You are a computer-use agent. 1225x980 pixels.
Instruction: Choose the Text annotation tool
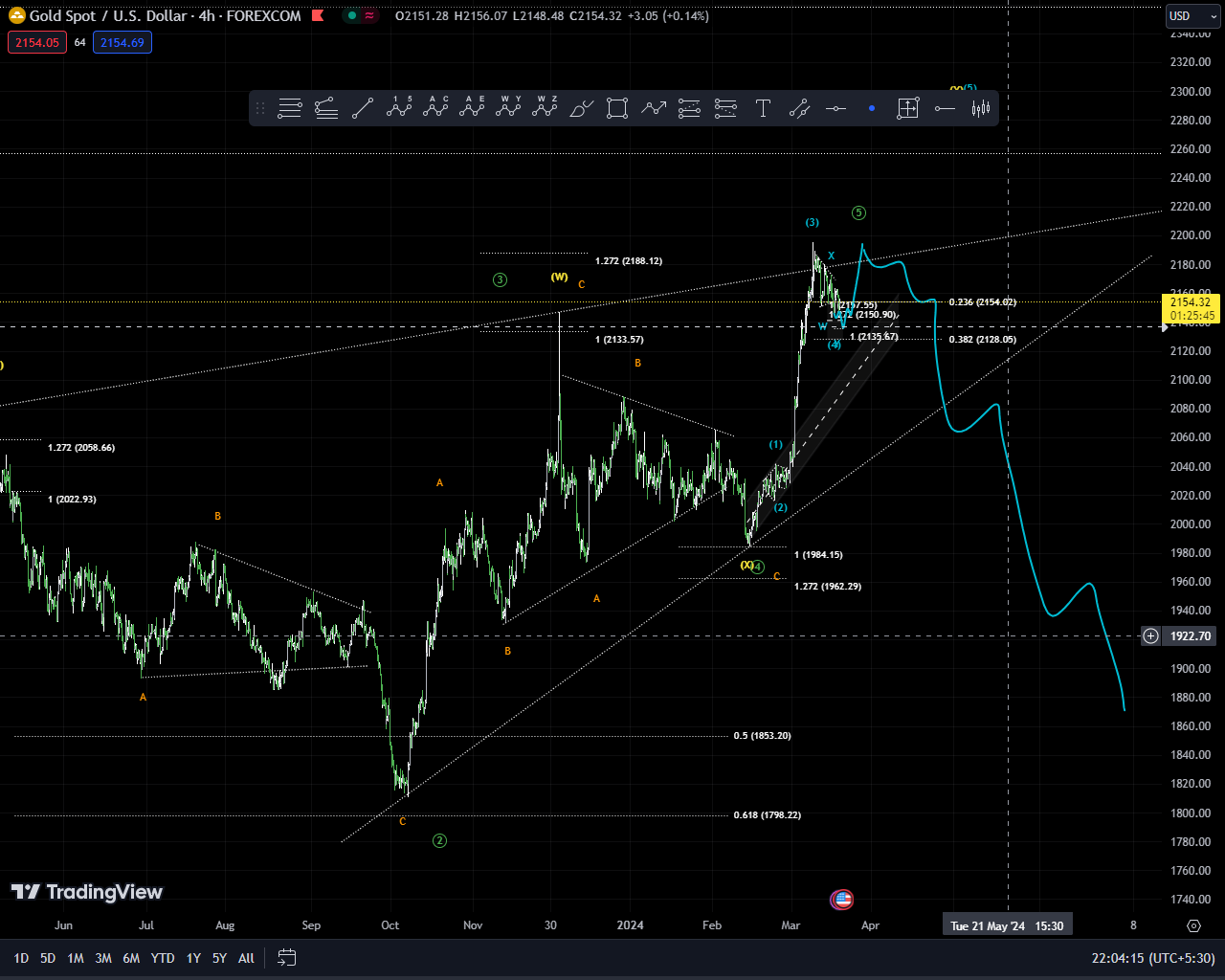tap(763, 109)
